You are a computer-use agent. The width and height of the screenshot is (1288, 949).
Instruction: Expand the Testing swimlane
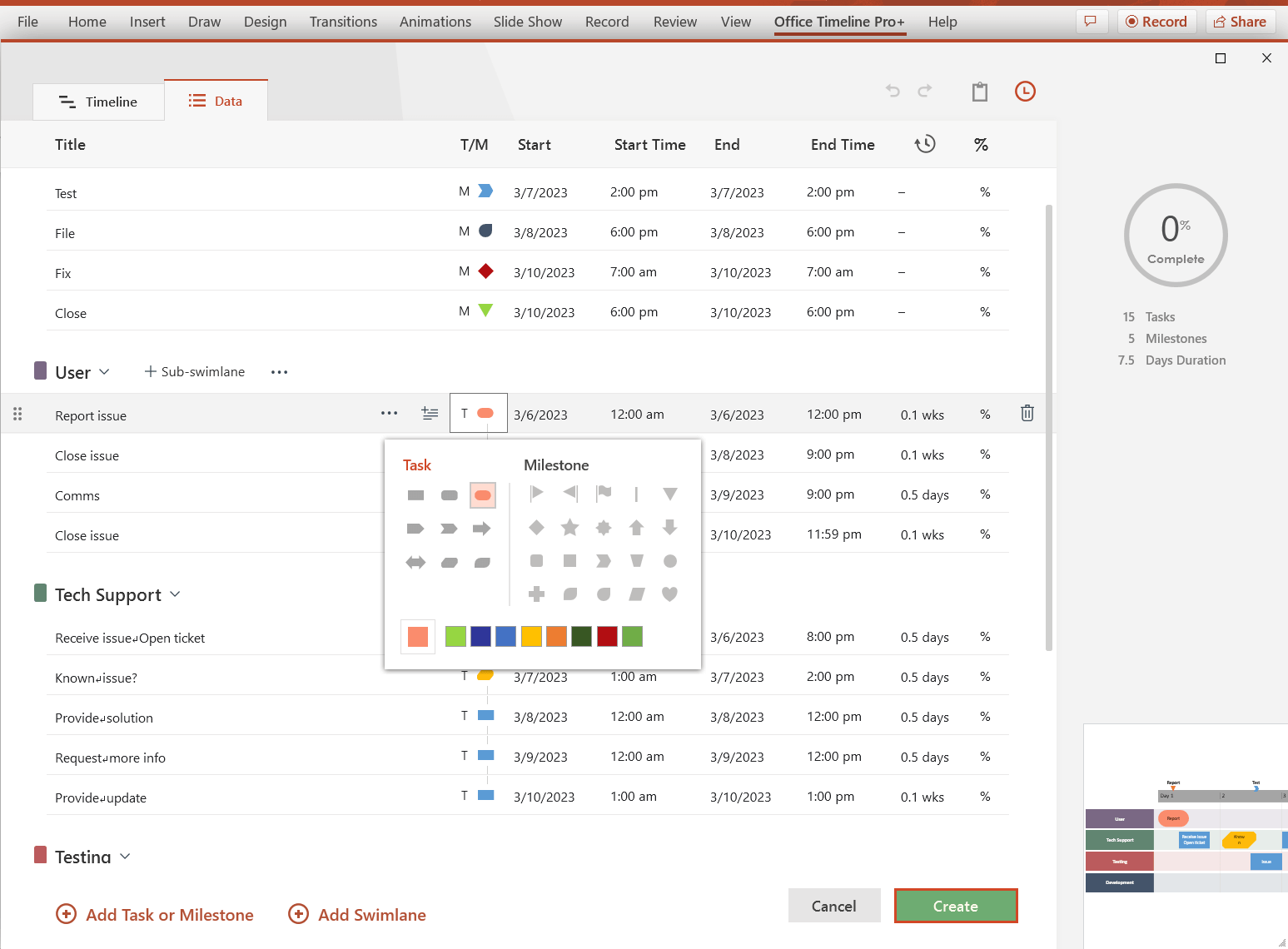click(x=125, y=856)
